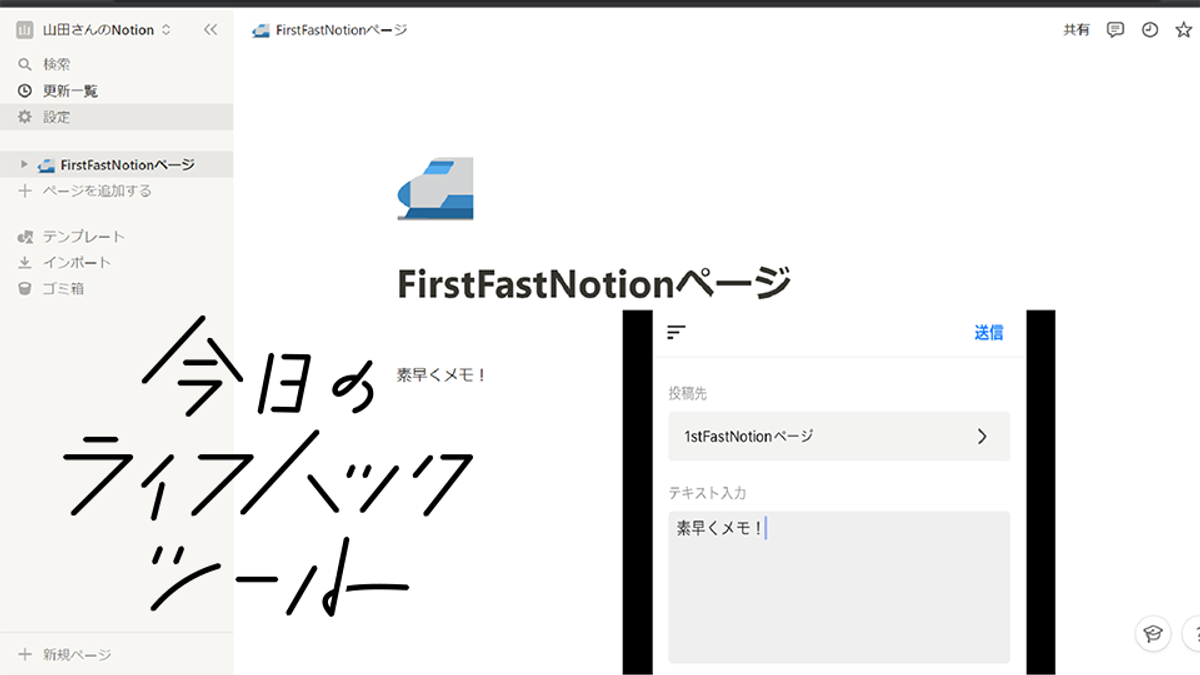Open the comments speech-bubble icon
The height and width of the screenshot is (675, 1200).
(1115, 30)
